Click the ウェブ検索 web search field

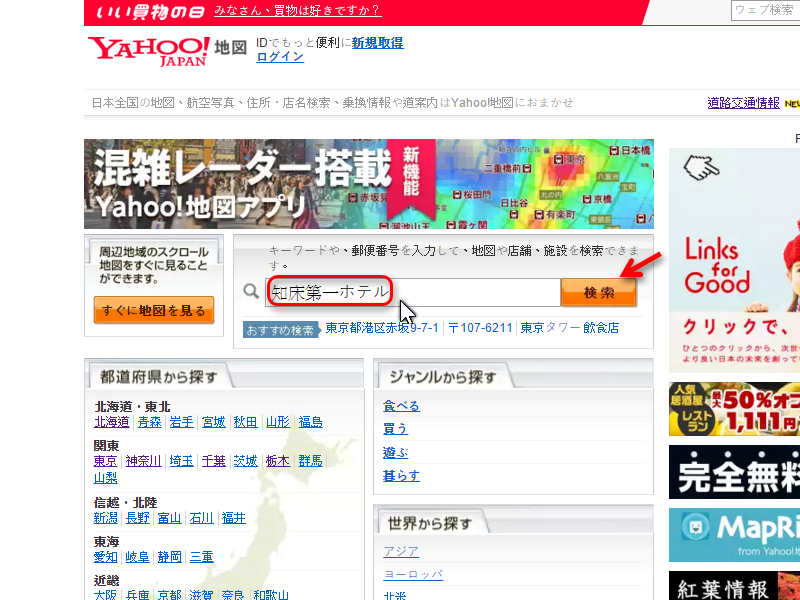765,10
